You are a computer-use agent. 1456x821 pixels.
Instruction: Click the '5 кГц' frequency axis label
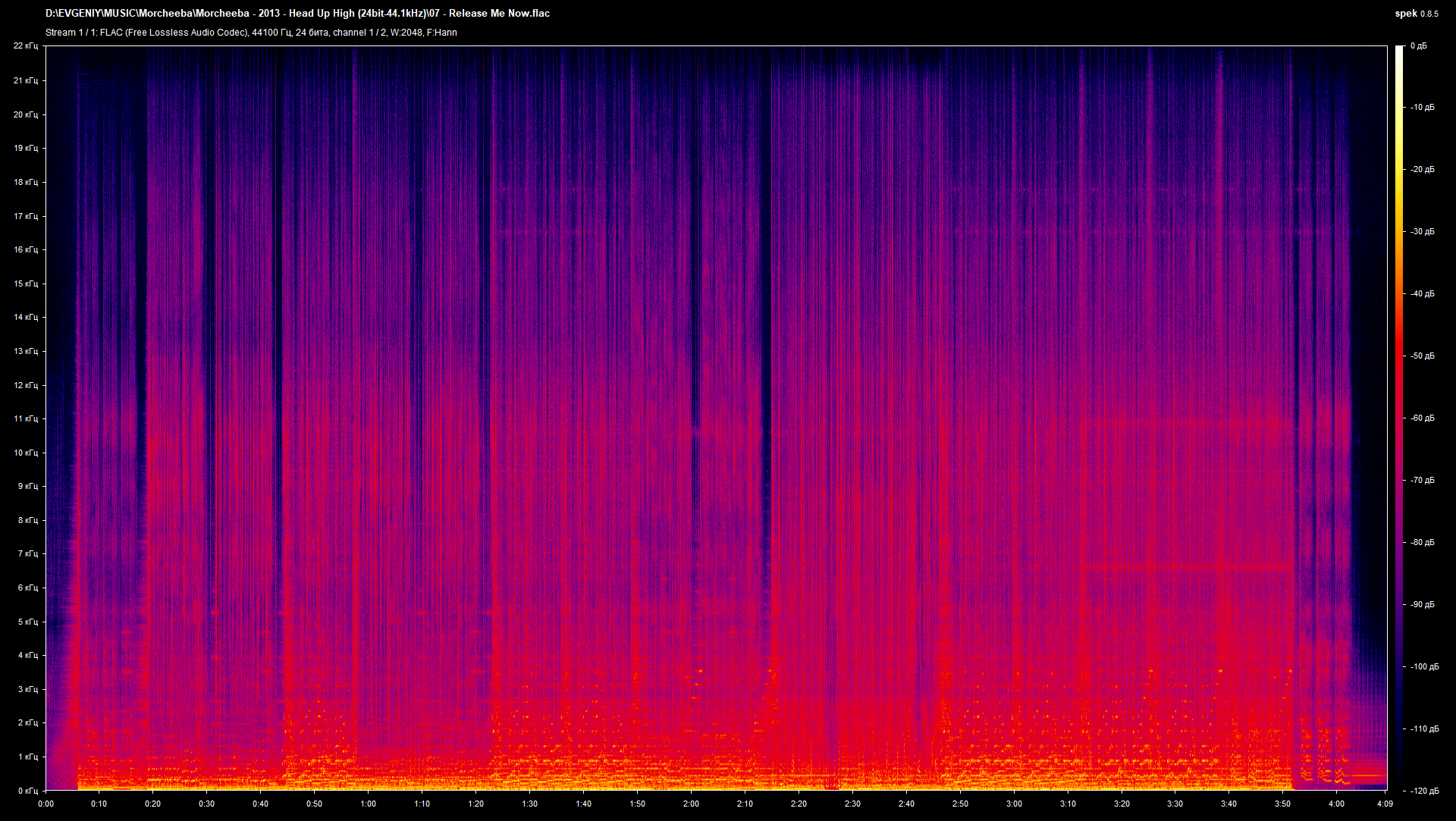pyautogui.click(x=28, y=622)
